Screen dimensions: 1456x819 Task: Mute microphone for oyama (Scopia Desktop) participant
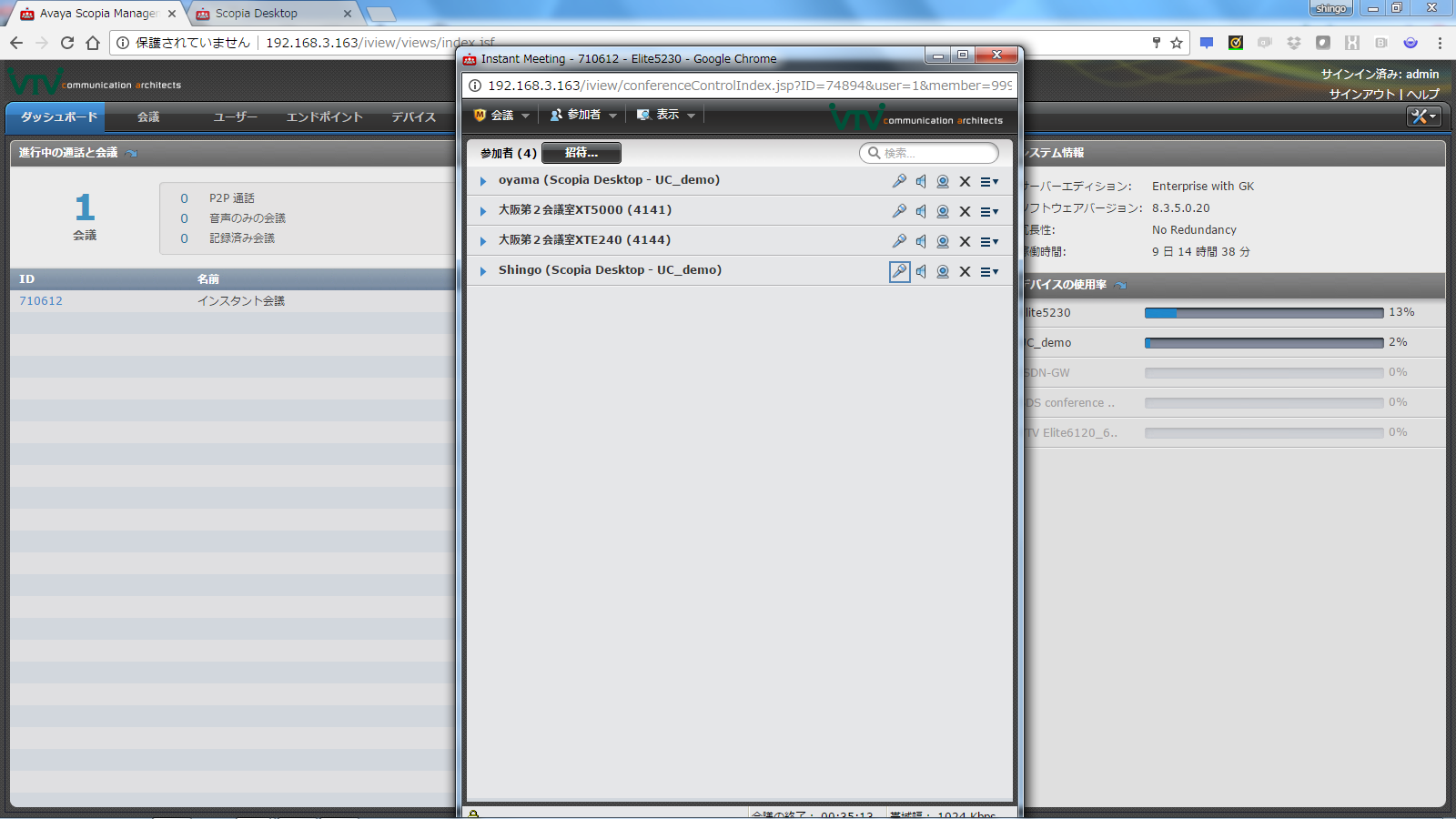tap(899, 181)
